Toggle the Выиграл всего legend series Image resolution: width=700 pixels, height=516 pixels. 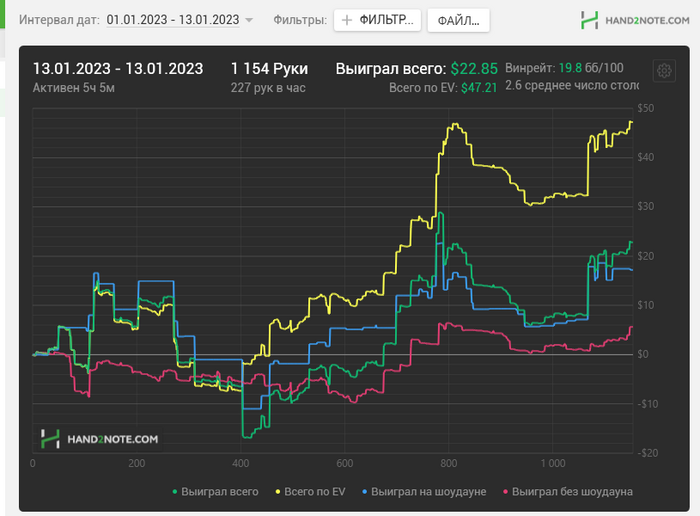point(215,491)
